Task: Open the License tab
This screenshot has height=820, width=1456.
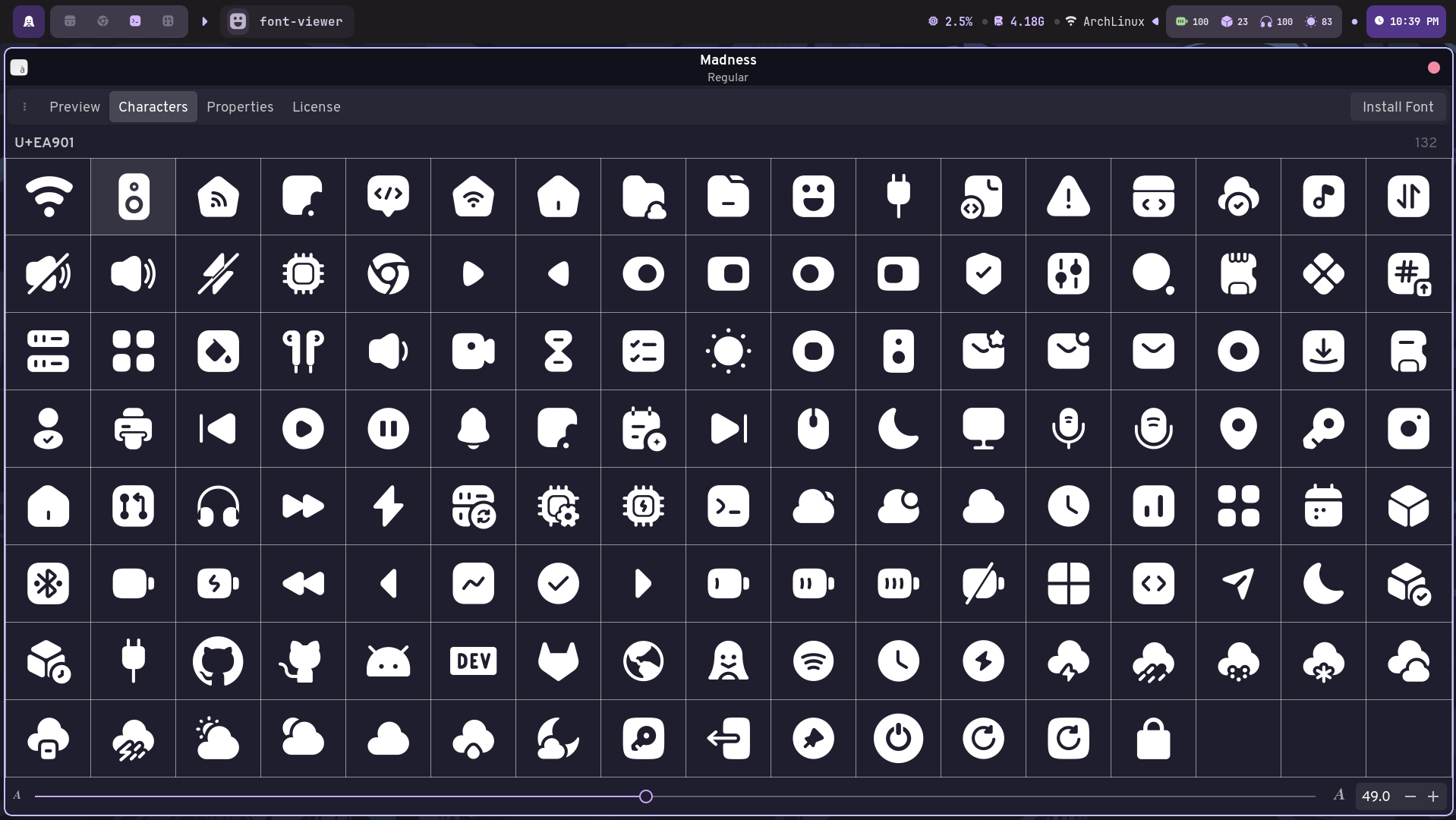Action: [x=317, y=107]
